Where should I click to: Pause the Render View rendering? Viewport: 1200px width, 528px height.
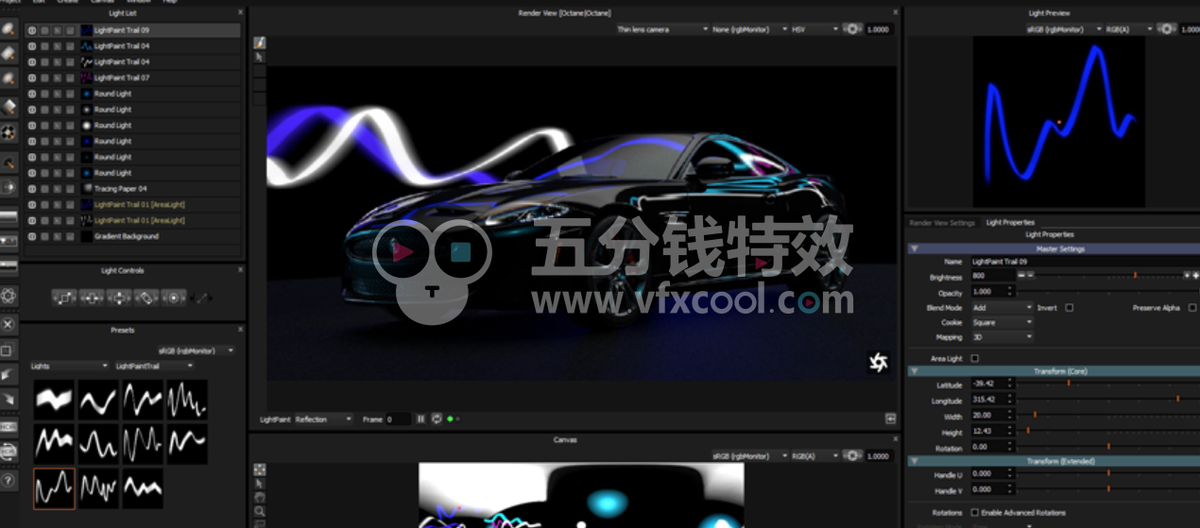point(421,419)
